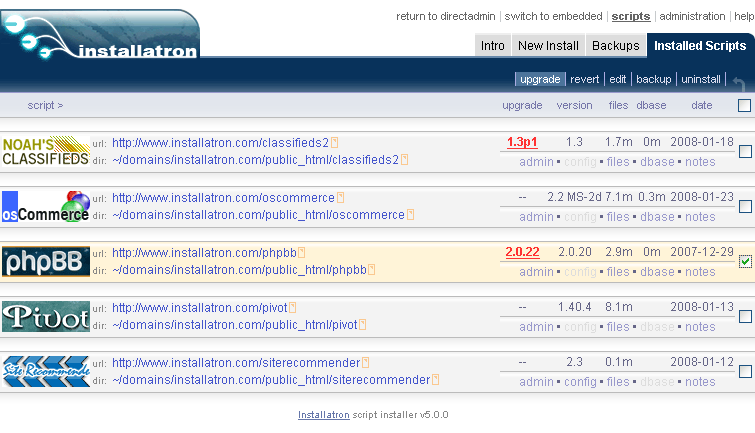This screenshot has height=433, width=755.
Task: Click the Site Recommender logo
Action: pyautogui.click(x=46, y=371)
